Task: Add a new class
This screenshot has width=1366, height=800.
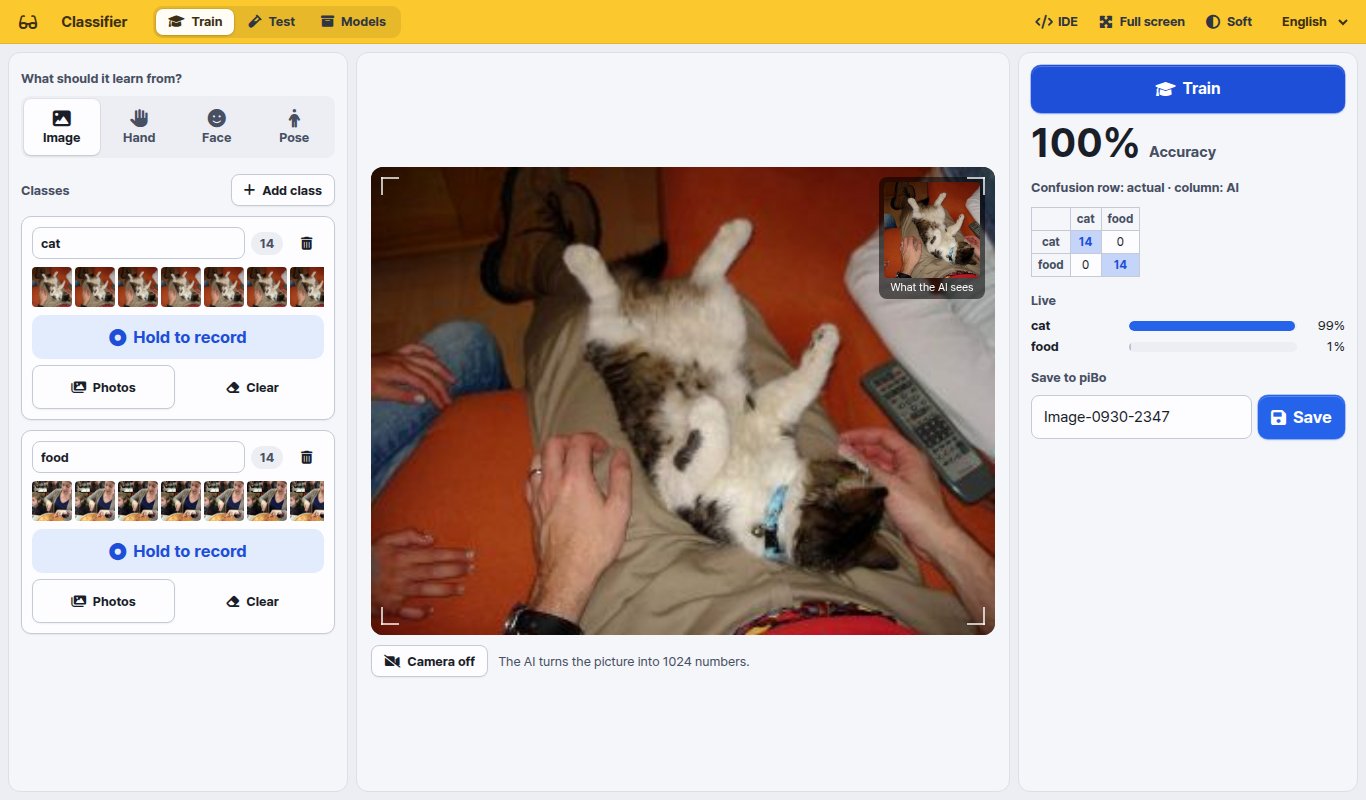Action: click(283, 190)
